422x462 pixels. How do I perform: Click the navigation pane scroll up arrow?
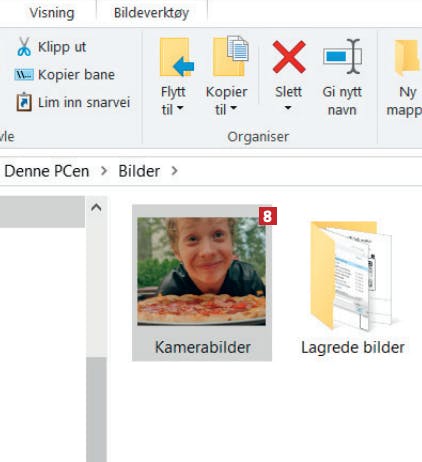[96, 208]
